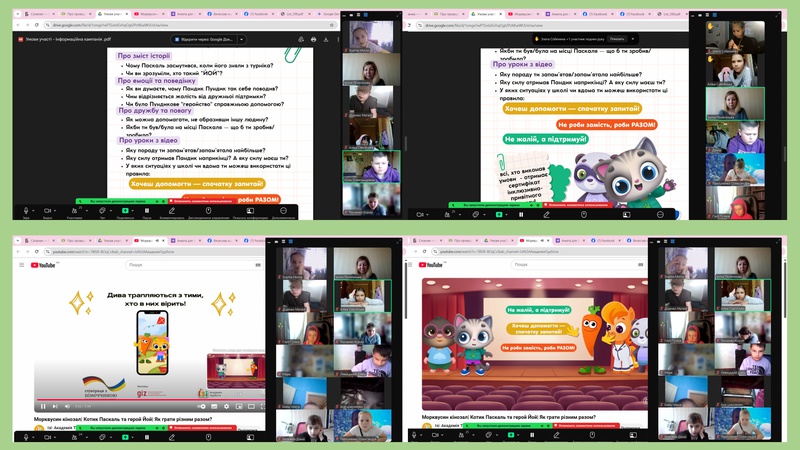Mute Zoom microphone in 'Про зміст історії' capture
This screenshot has height=450, width=800.
click(x=26, y=210)
